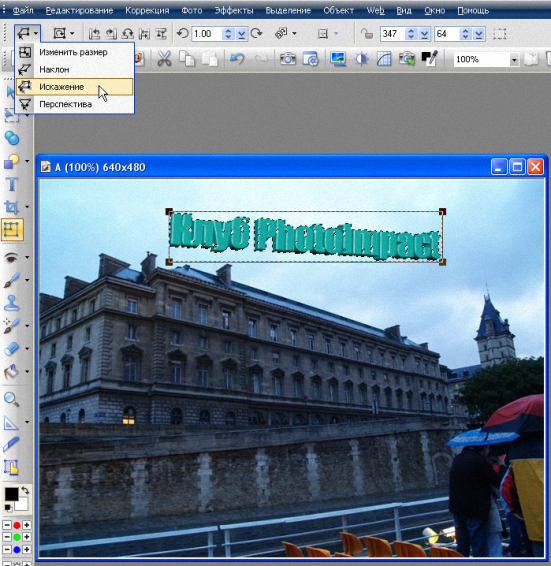Click the monitor display icon
The width and height of the screenshot is (551, 566).
point(338,58)
